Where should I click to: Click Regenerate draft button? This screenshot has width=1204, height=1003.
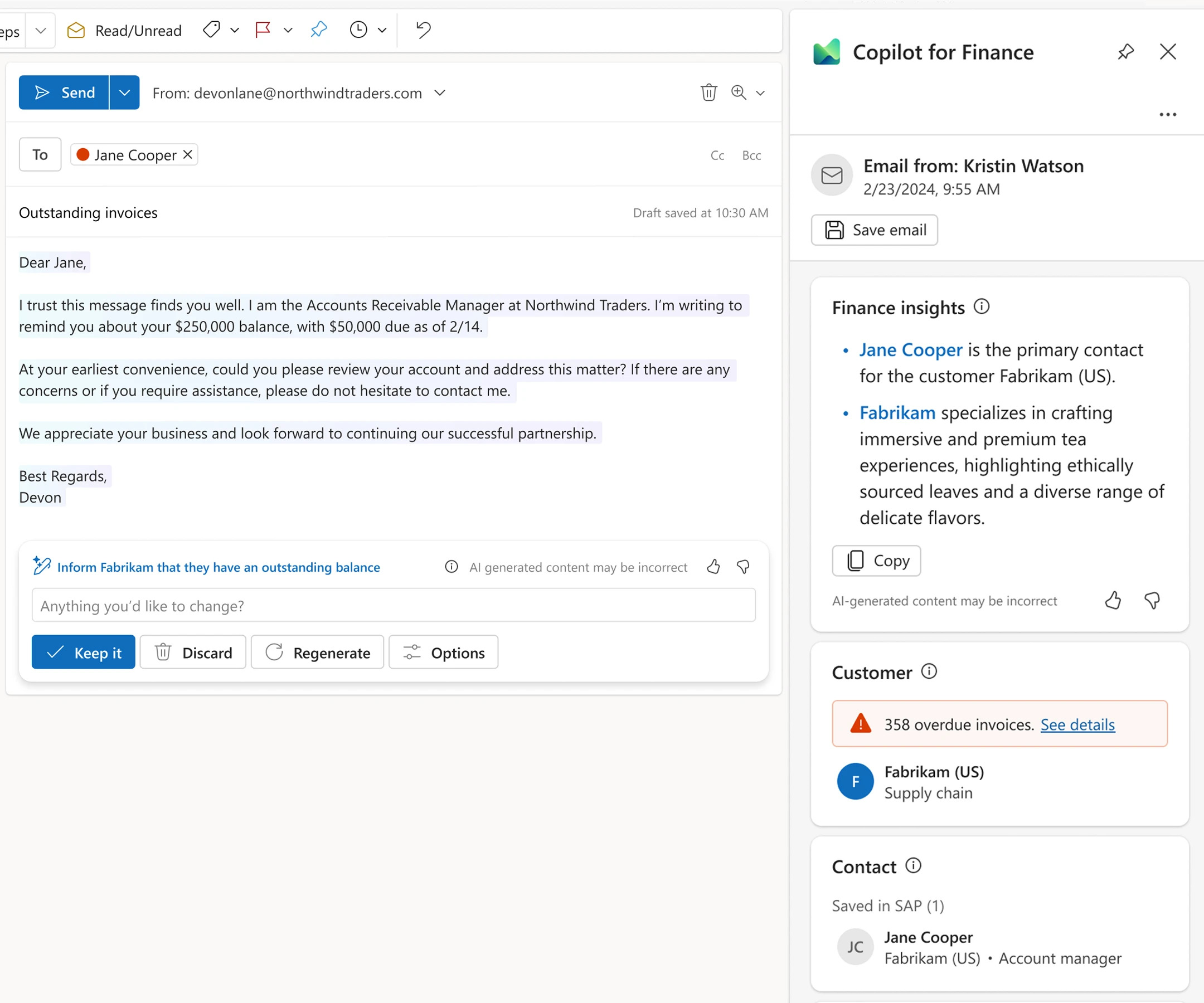pos(318,653)
